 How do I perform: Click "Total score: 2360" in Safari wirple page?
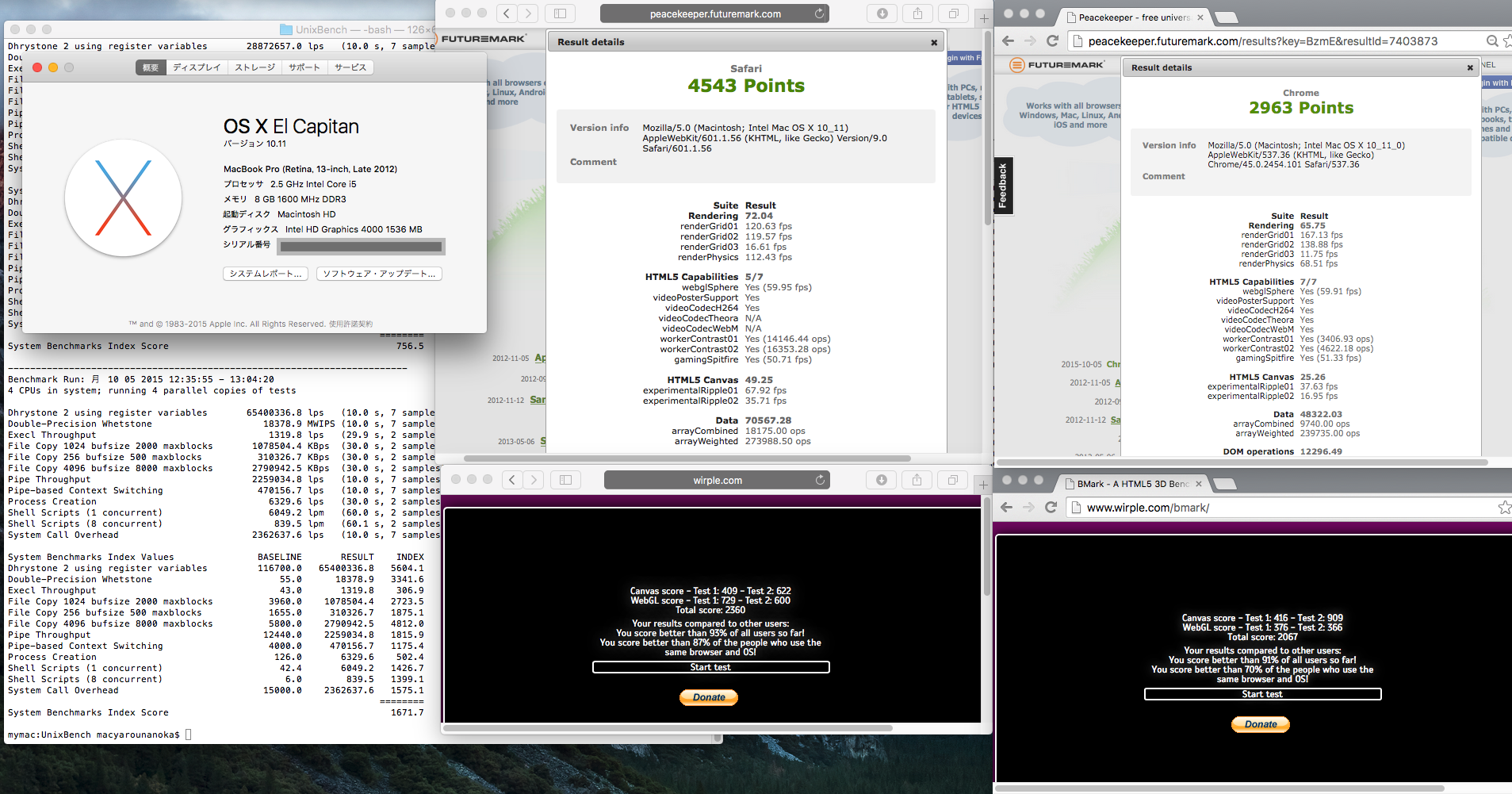pyautogui.click(x=710, y=610)
